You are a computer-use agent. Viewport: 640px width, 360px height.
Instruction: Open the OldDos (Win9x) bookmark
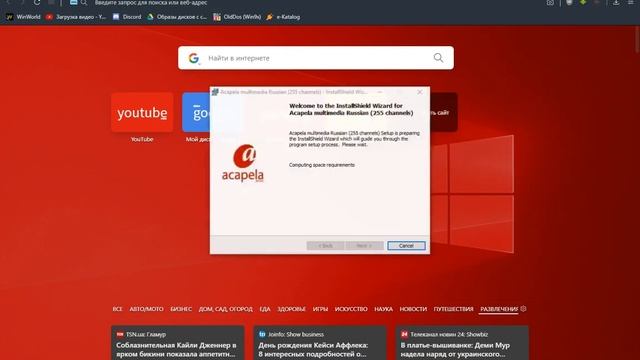click(x=237, y=17)
